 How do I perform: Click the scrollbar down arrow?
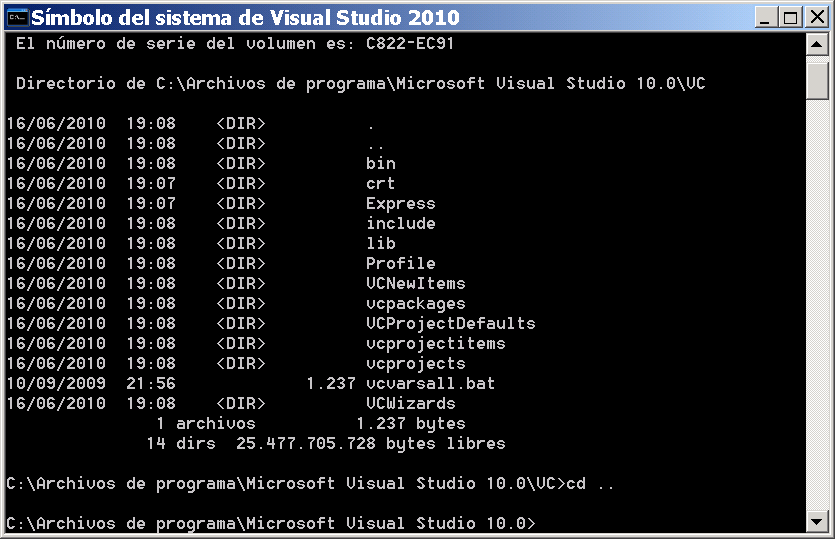coord(817,521)
